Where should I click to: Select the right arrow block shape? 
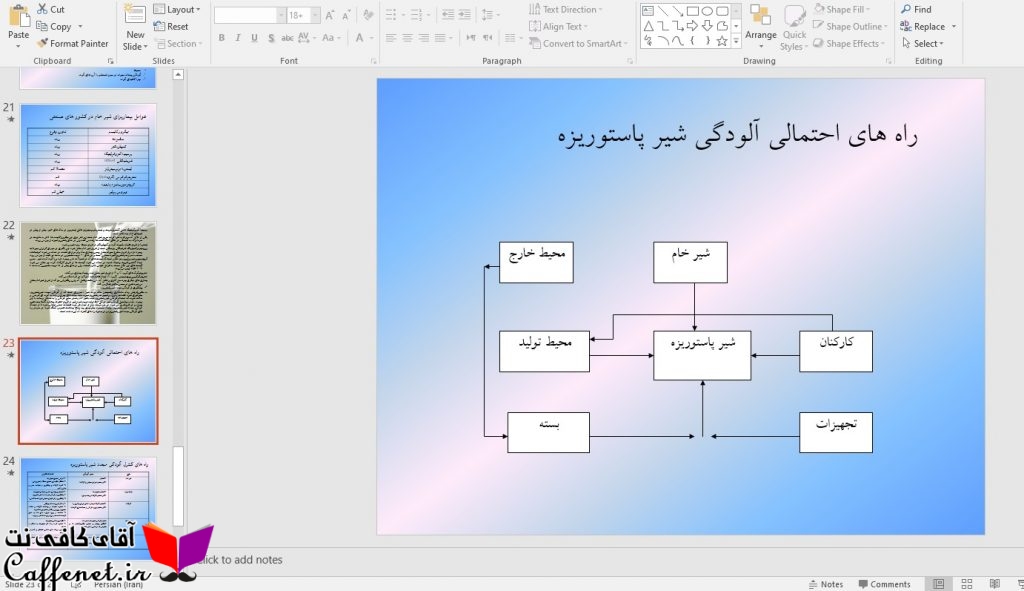(692, 26)
